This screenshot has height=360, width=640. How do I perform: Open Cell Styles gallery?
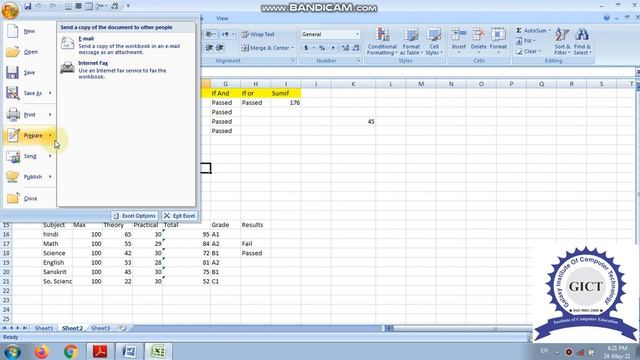(434, 42)
